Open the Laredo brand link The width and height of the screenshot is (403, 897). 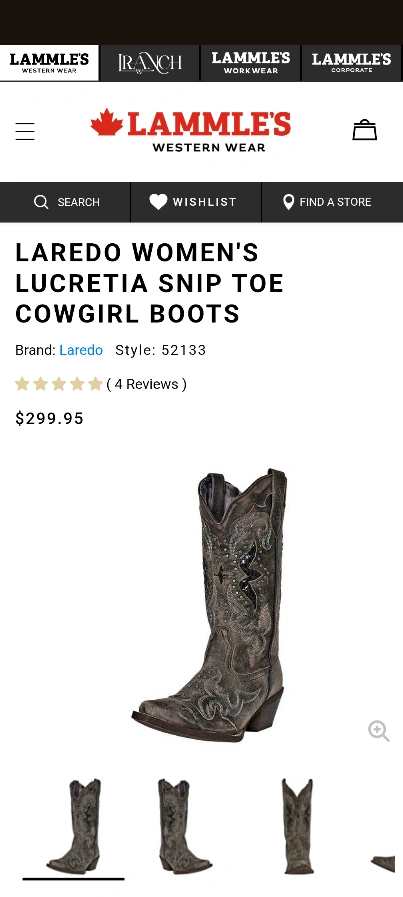[x=81, y=350]
